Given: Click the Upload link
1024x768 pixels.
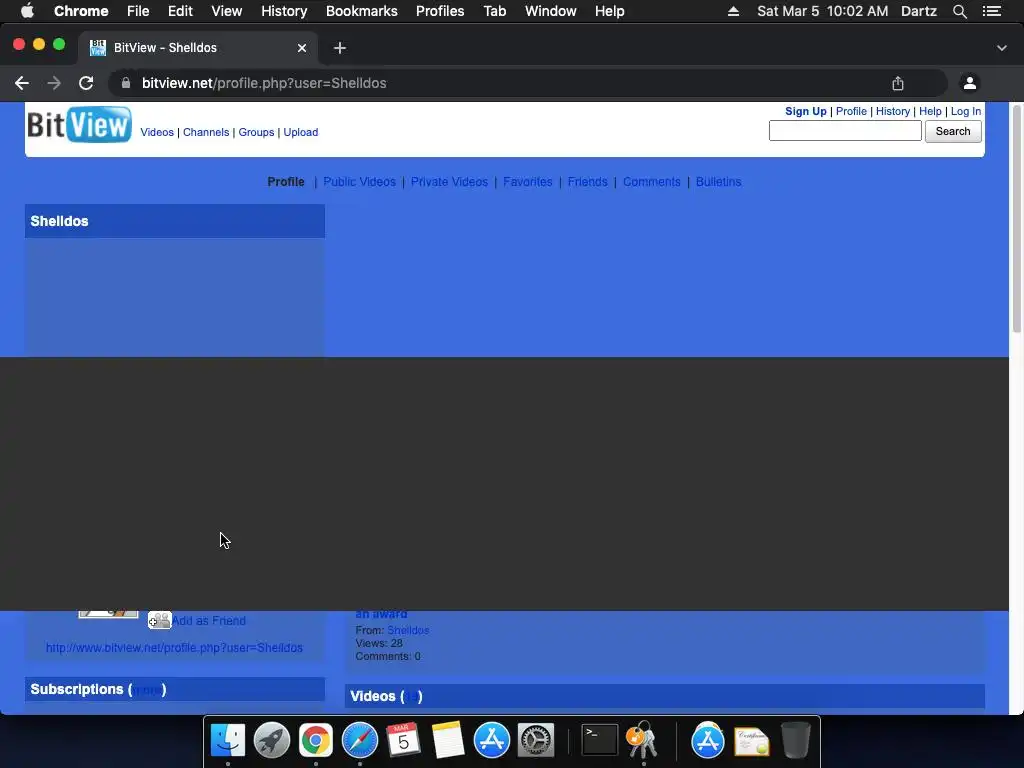Looking at the screenshot, I should point(300,132).
